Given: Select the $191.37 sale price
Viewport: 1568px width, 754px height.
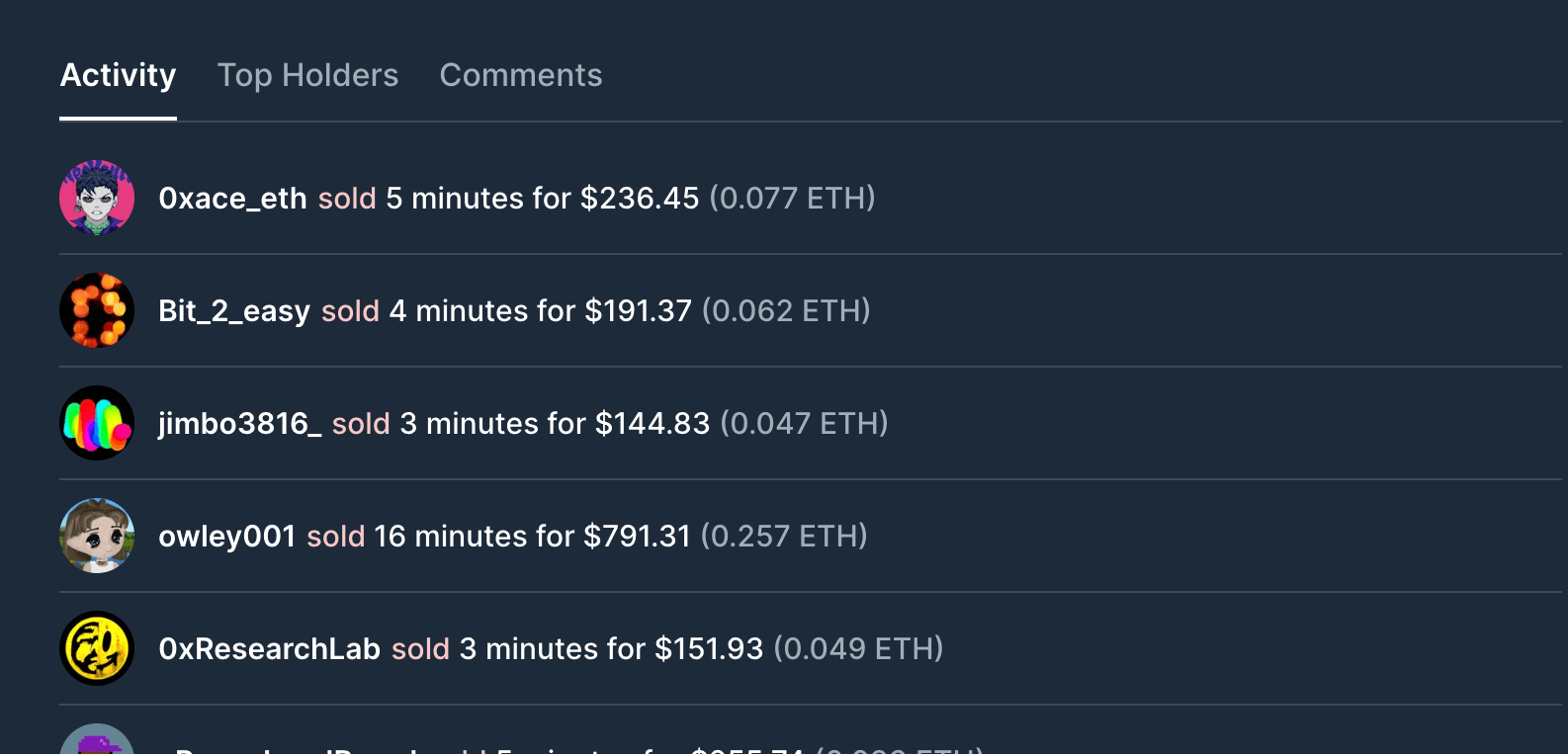Looking at the screenshot, I should (x=639, y=311).
